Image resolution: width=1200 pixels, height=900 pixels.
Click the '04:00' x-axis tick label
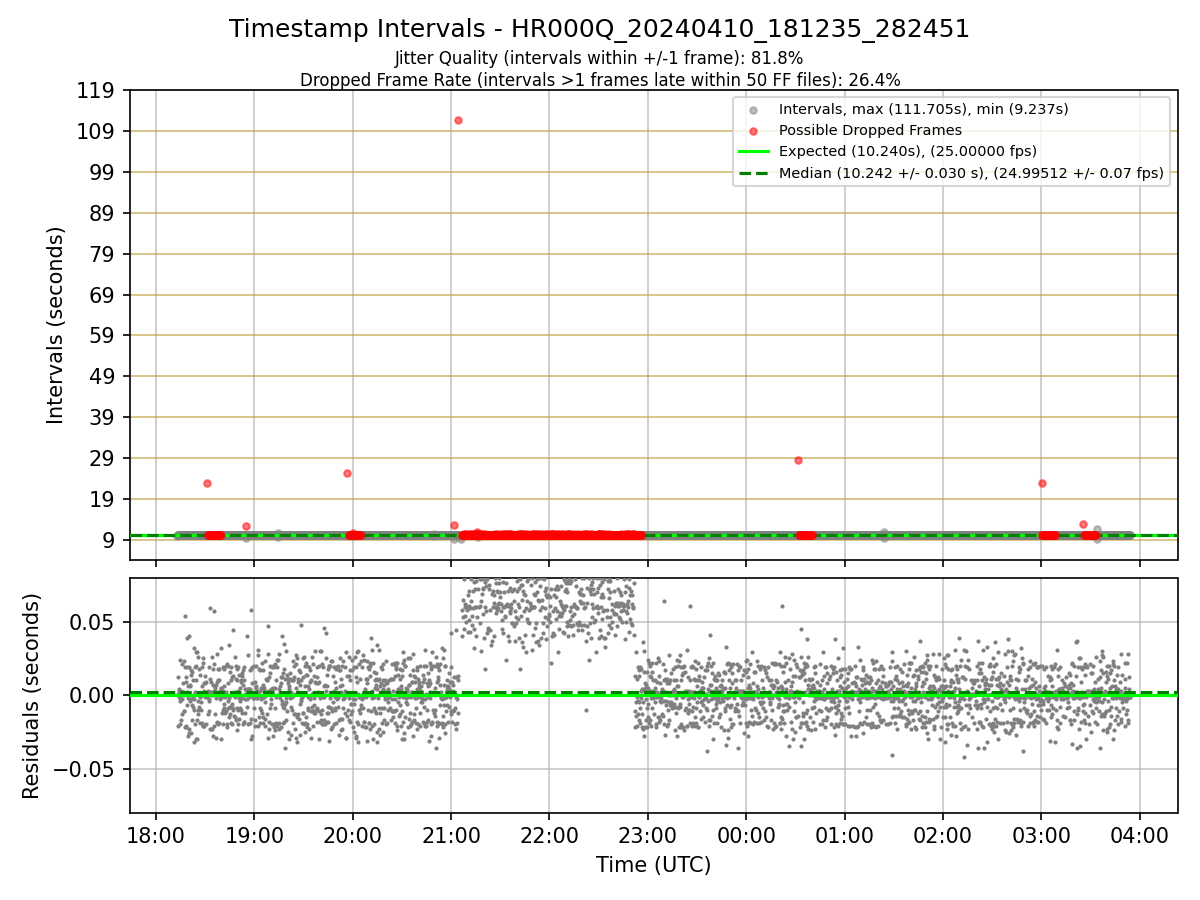point(1140,834)
